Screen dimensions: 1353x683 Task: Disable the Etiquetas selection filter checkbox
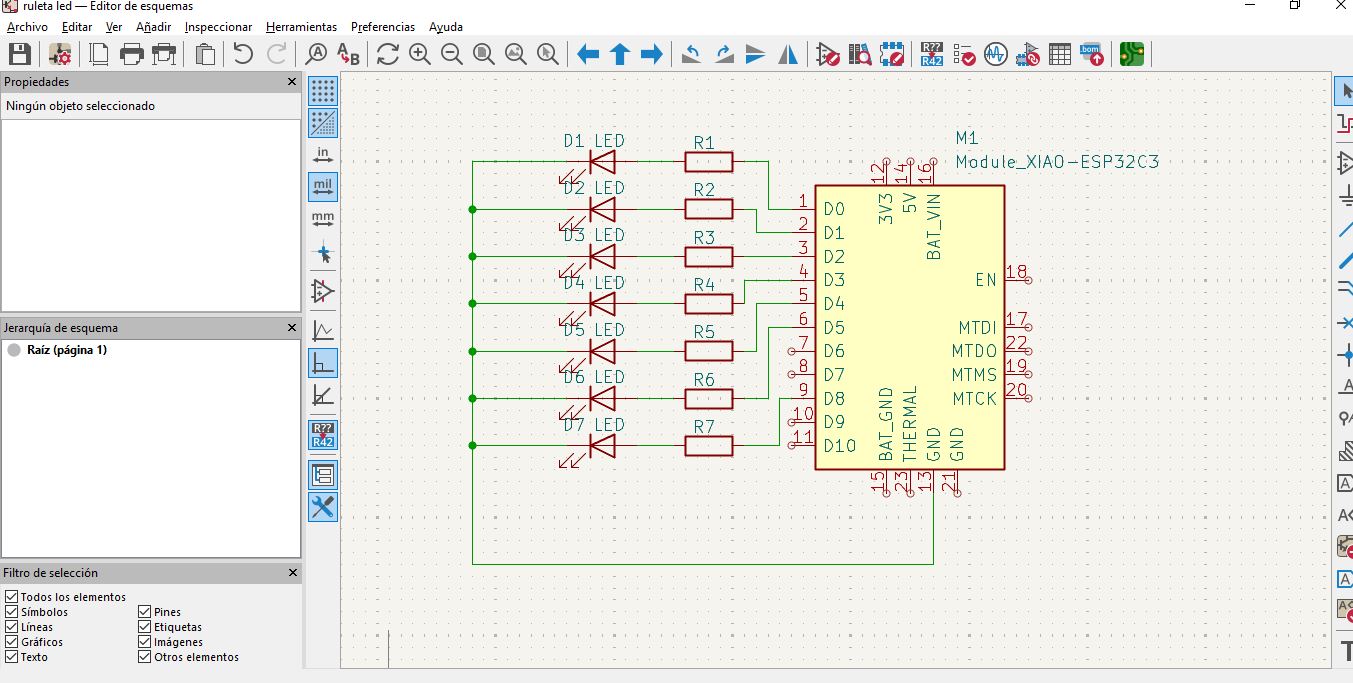tap(145, 627)
